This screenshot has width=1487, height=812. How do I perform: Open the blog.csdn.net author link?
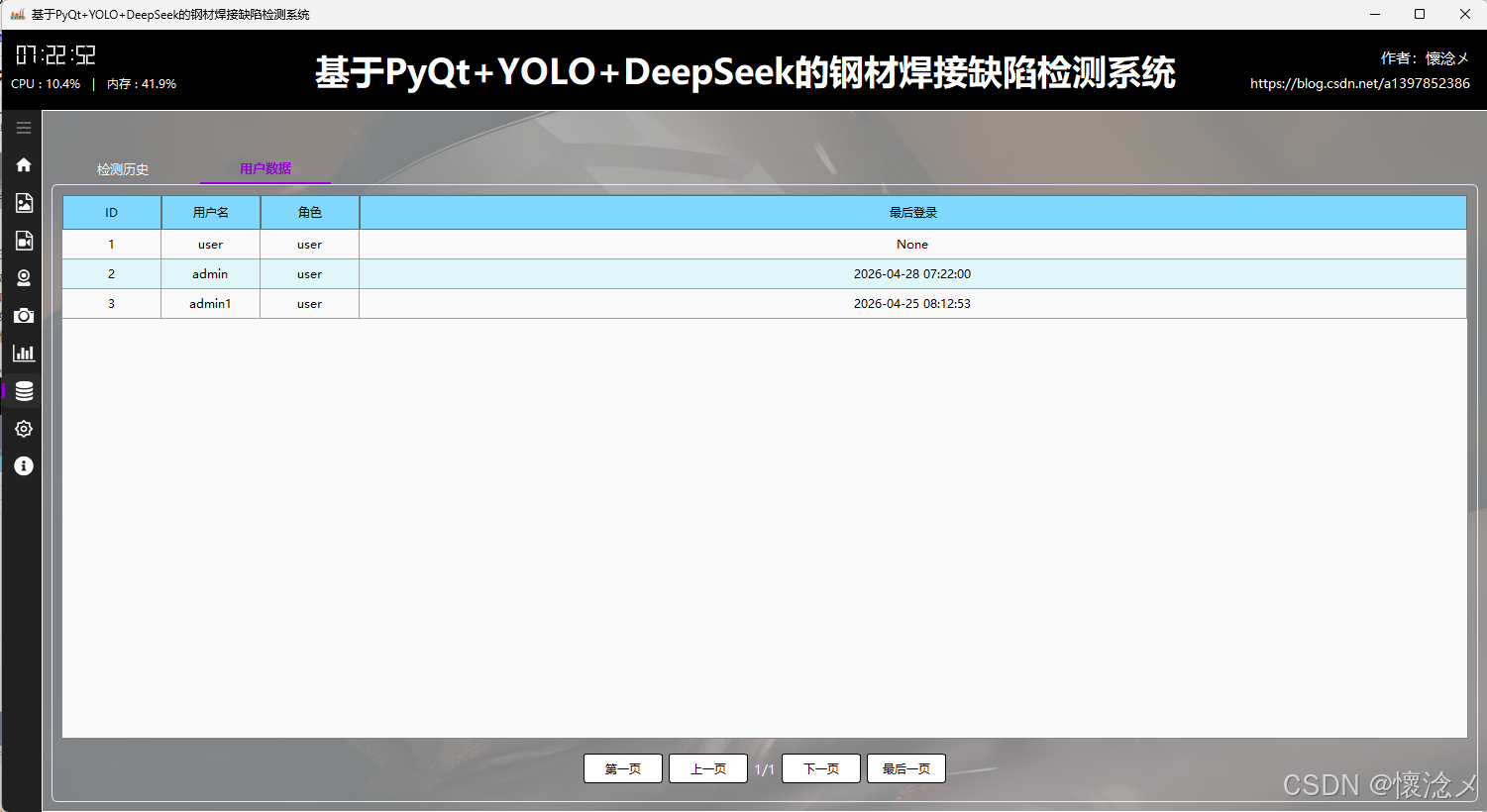[x=1359, y=83]
